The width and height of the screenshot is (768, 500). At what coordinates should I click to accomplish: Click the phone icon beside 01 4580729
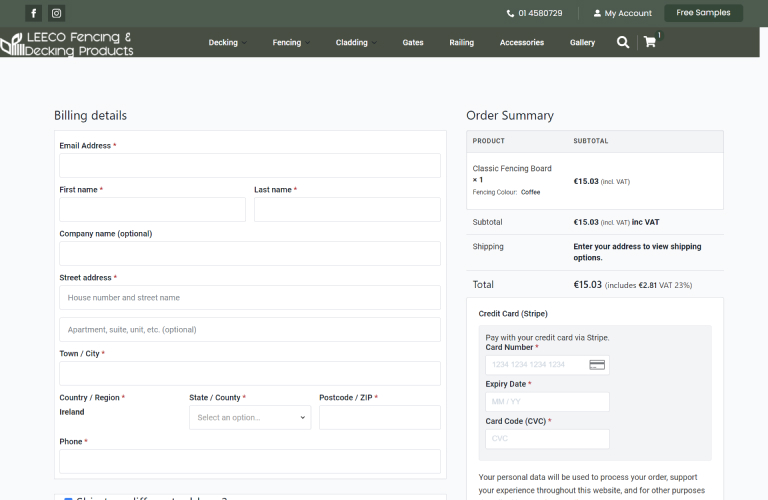click(510, 13)
